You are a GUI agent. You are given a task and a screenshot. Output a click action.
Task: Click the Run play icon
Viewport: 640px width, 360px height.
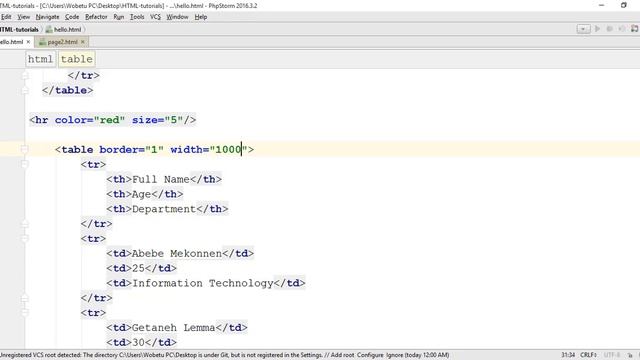pyautogui.click(x=597, y=29)
